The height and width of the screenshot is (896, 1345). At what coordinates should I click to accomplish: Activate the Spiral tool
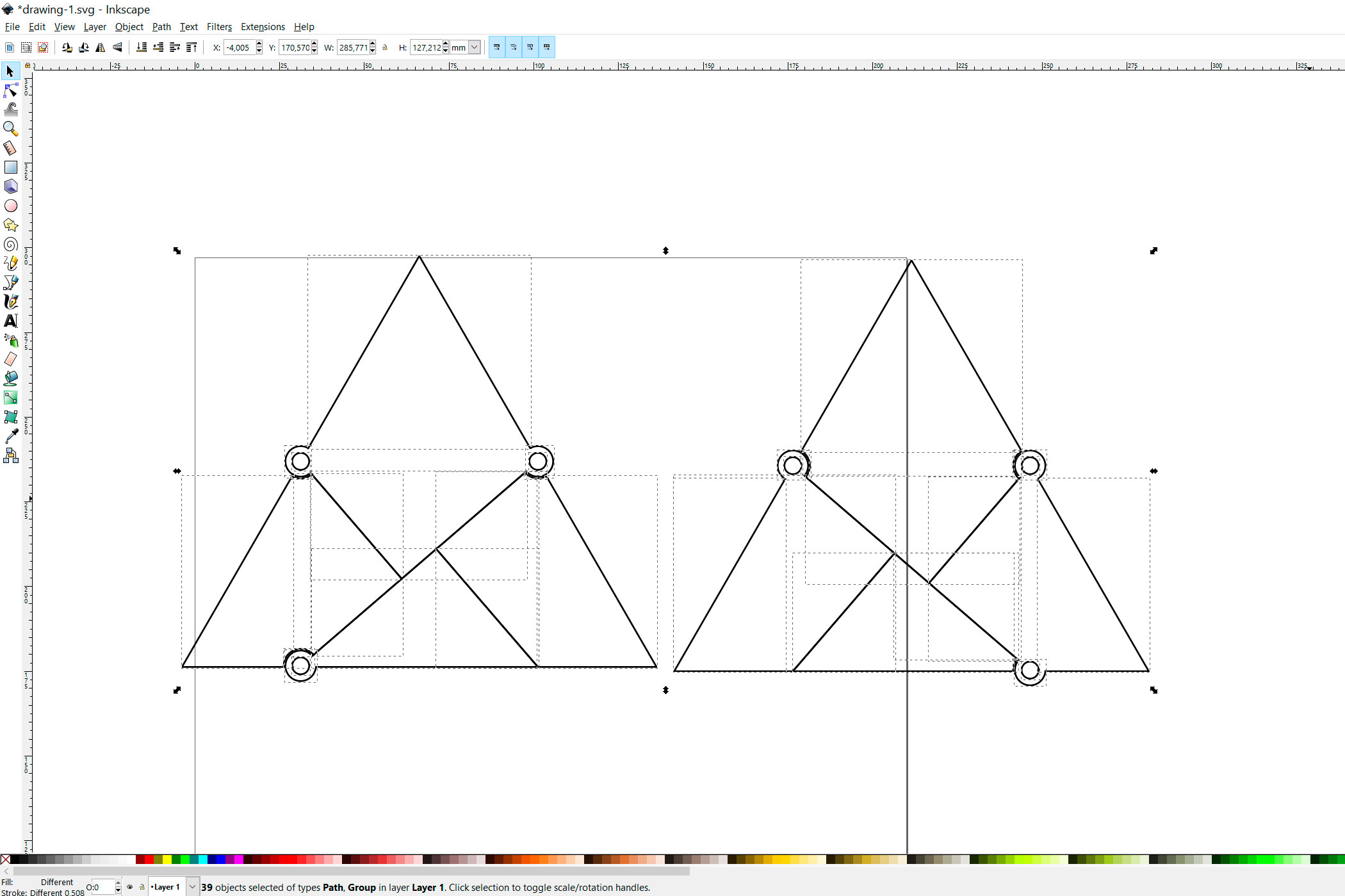[x=10, y=244]
